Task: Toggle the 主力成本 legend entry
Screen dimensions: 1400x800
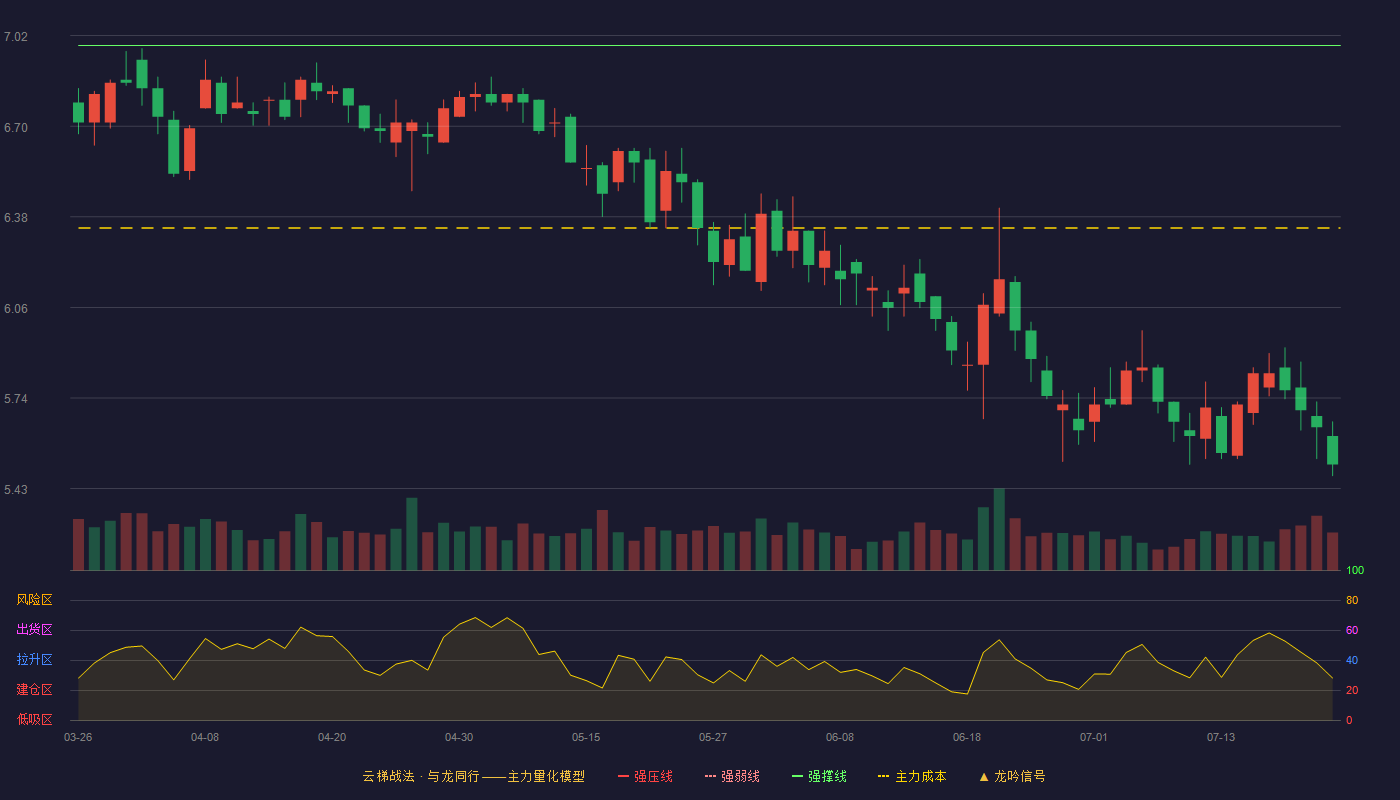Action: coord(912,776)
